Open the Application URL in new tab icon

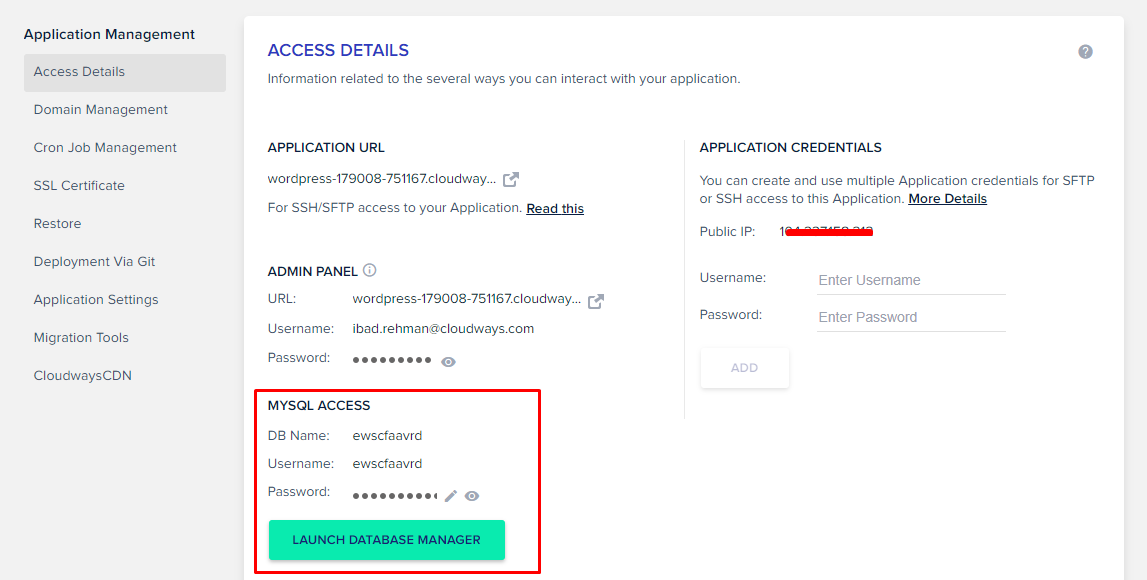point(510,178)
